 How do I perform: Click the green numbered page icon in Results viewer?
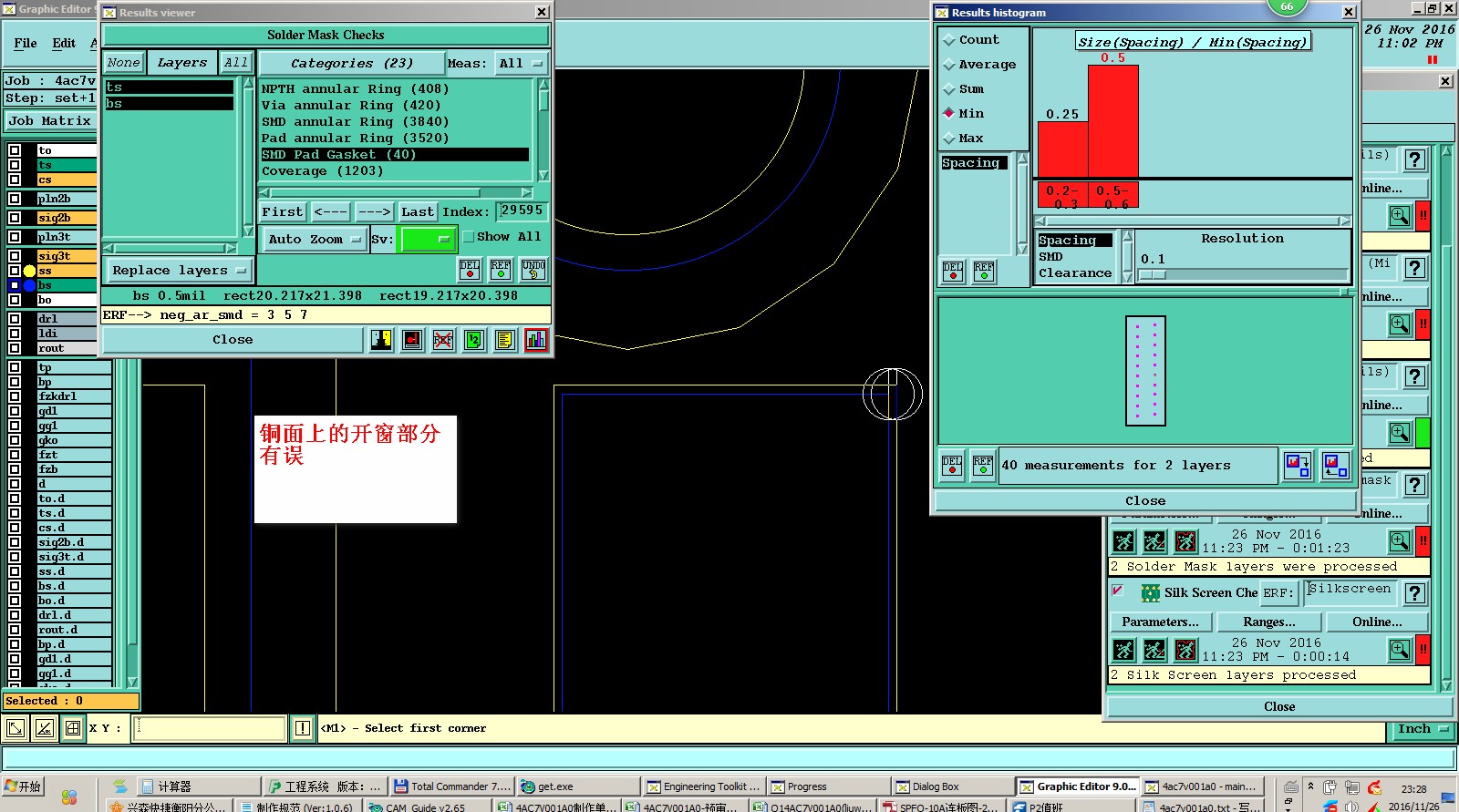474,340
